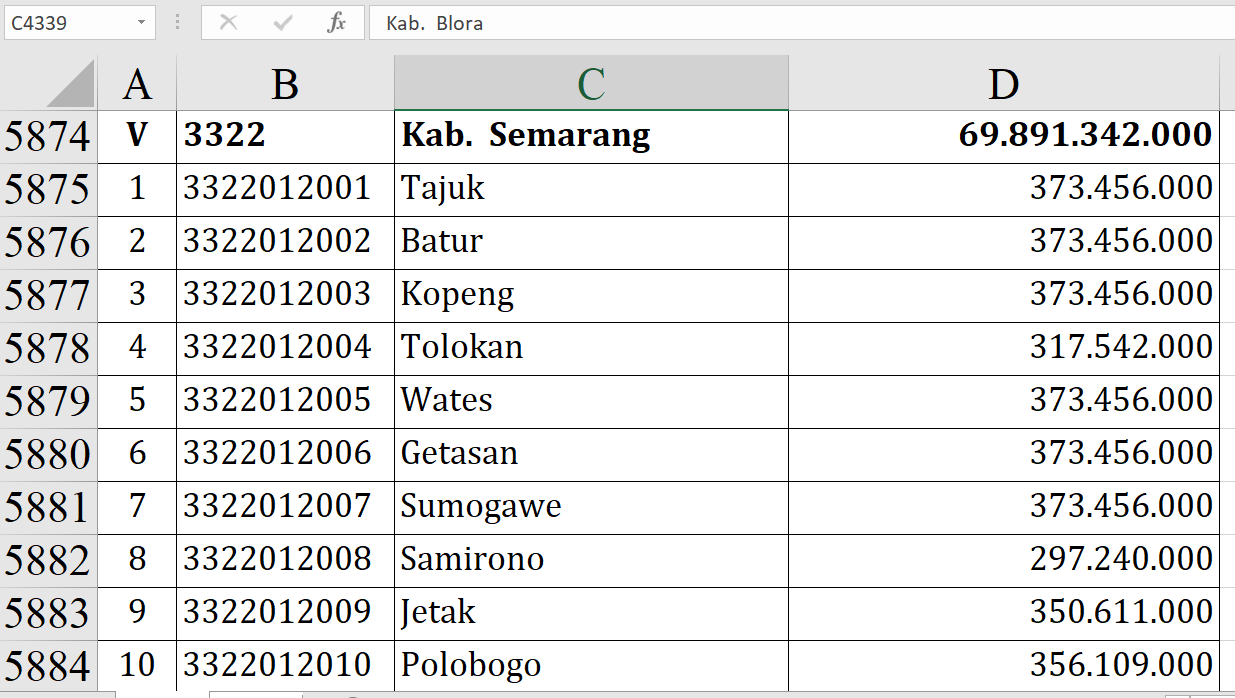This screenshot has height=698, width=1235.
Task: Click the formula bar containing Kab. Blora
Action: point(800,22)
